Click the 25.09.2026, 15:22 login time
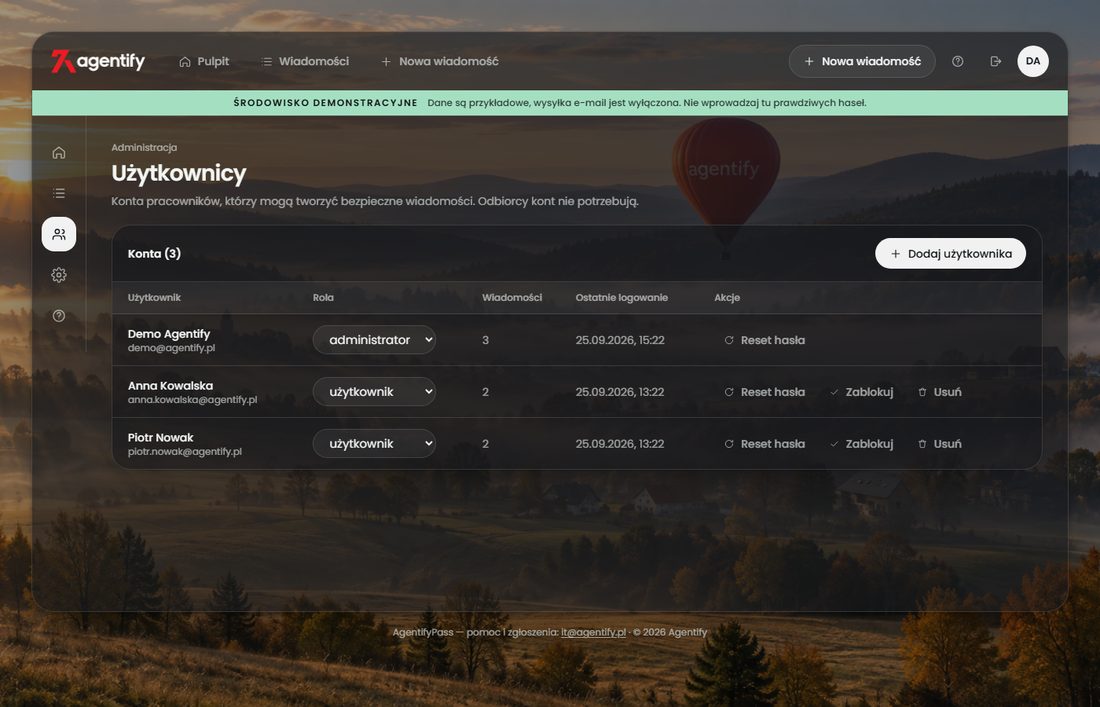The image size is (1100, 707). coord(620,340)
